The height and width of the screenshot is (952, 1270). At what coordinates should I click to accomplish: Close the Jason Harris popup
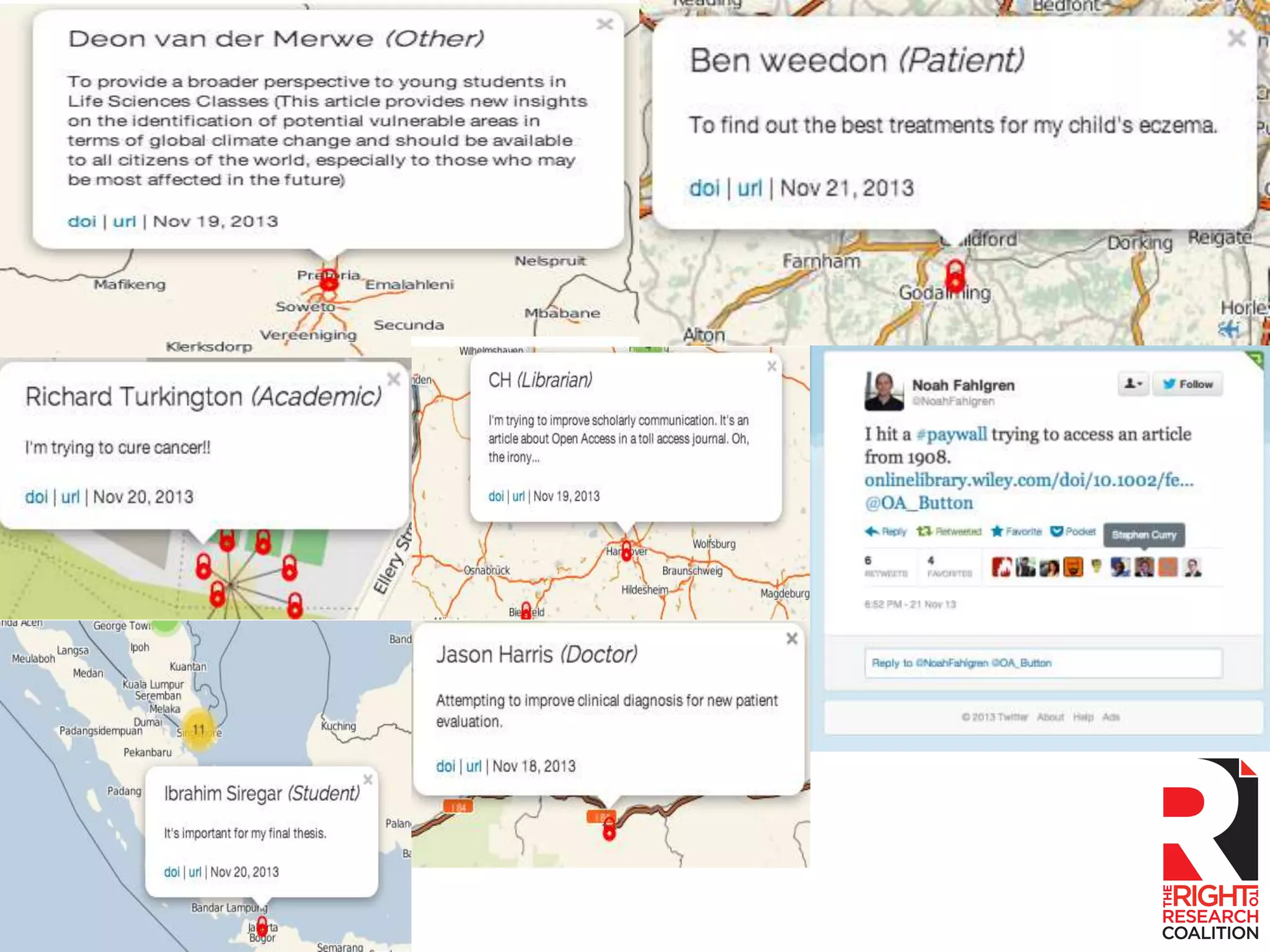(792, 638)
